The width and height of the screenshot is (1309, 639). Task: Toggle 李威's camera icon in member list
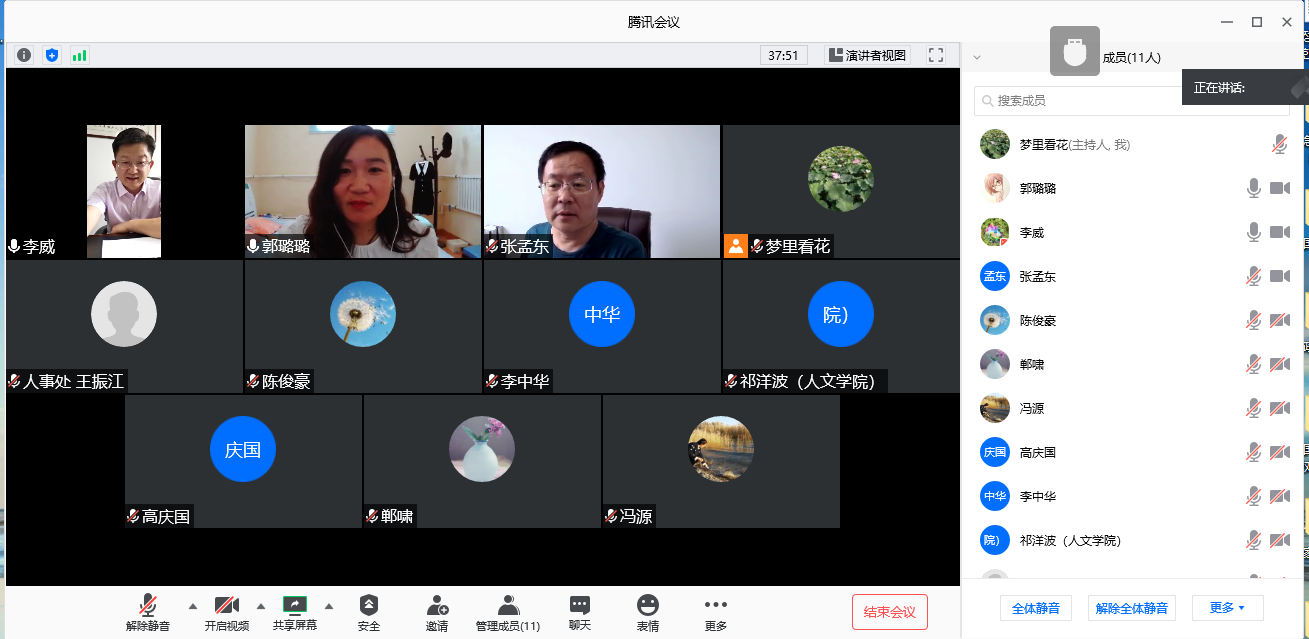point(1279,232)
